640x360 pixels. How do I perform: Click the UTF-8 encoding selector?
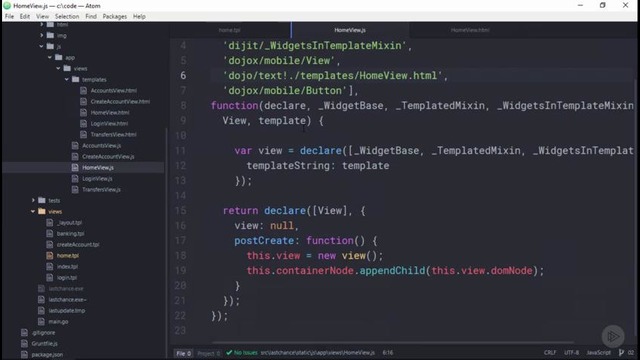pos(571,352)
